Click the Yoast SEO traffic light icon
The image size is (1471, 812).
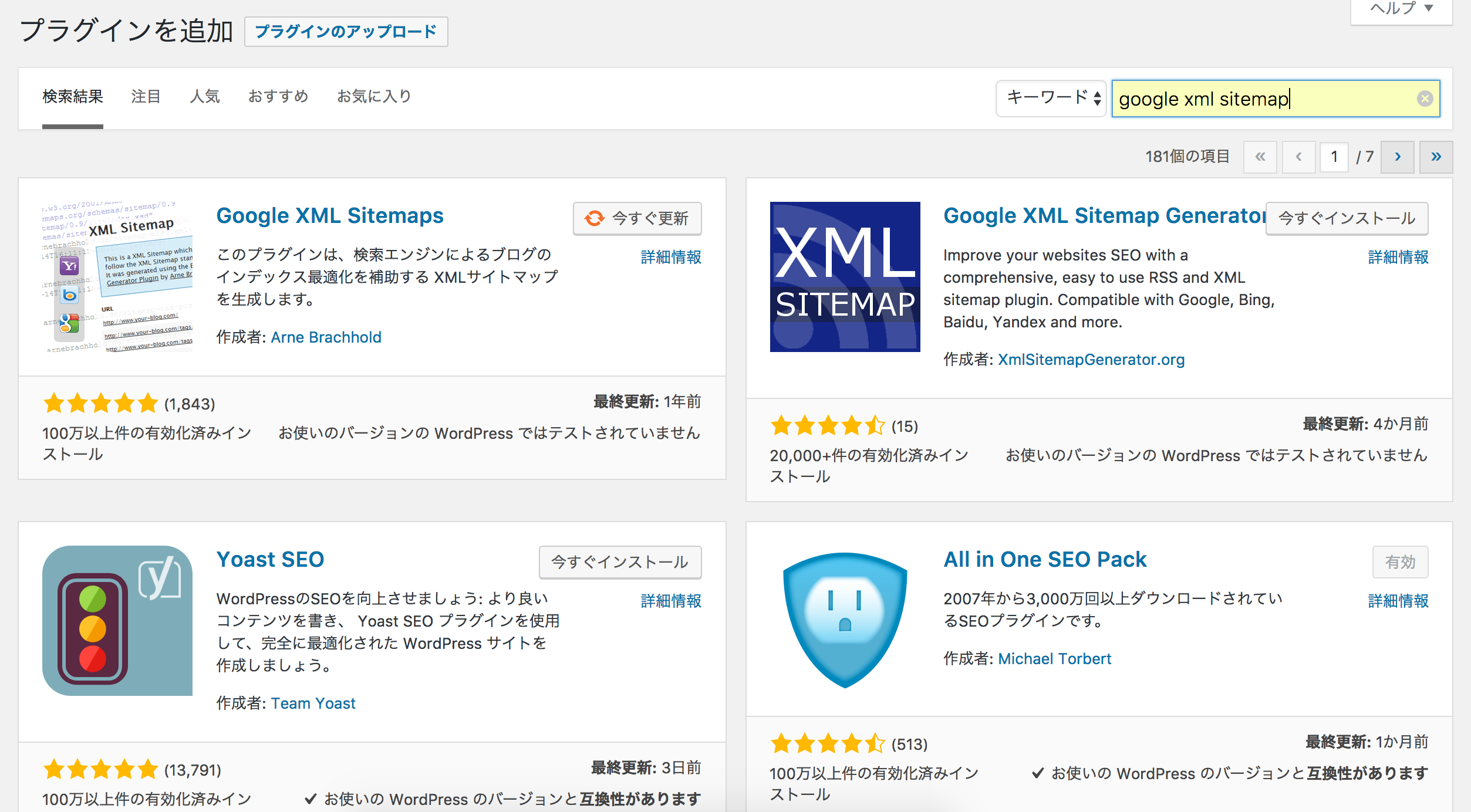pyautogui.click(x=117, y=621)
